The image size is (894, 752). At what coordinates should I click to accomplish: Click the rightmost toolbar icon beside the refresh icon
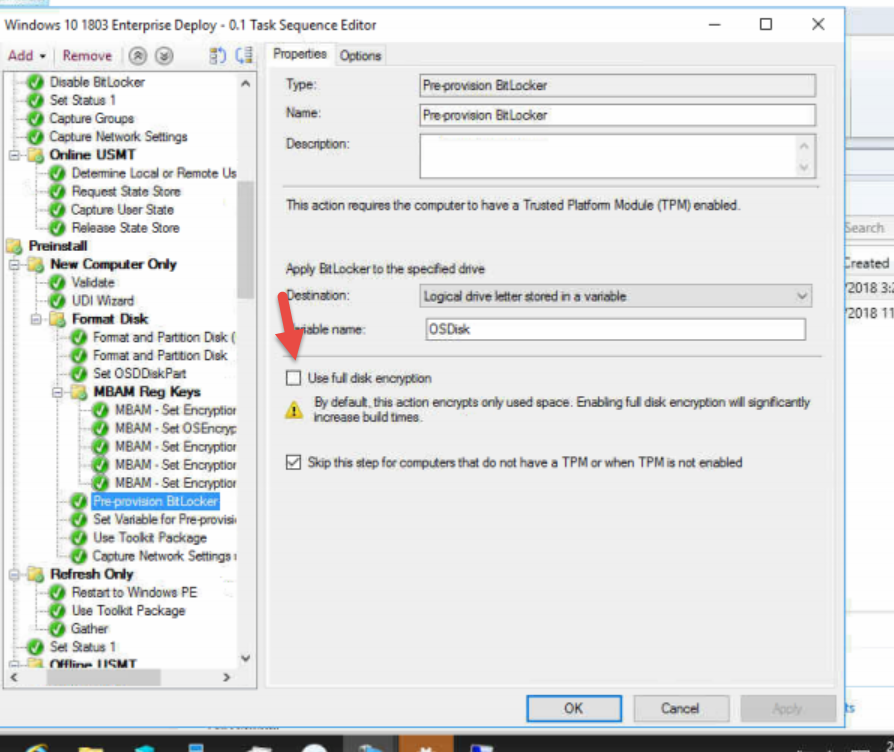point(245,55)
